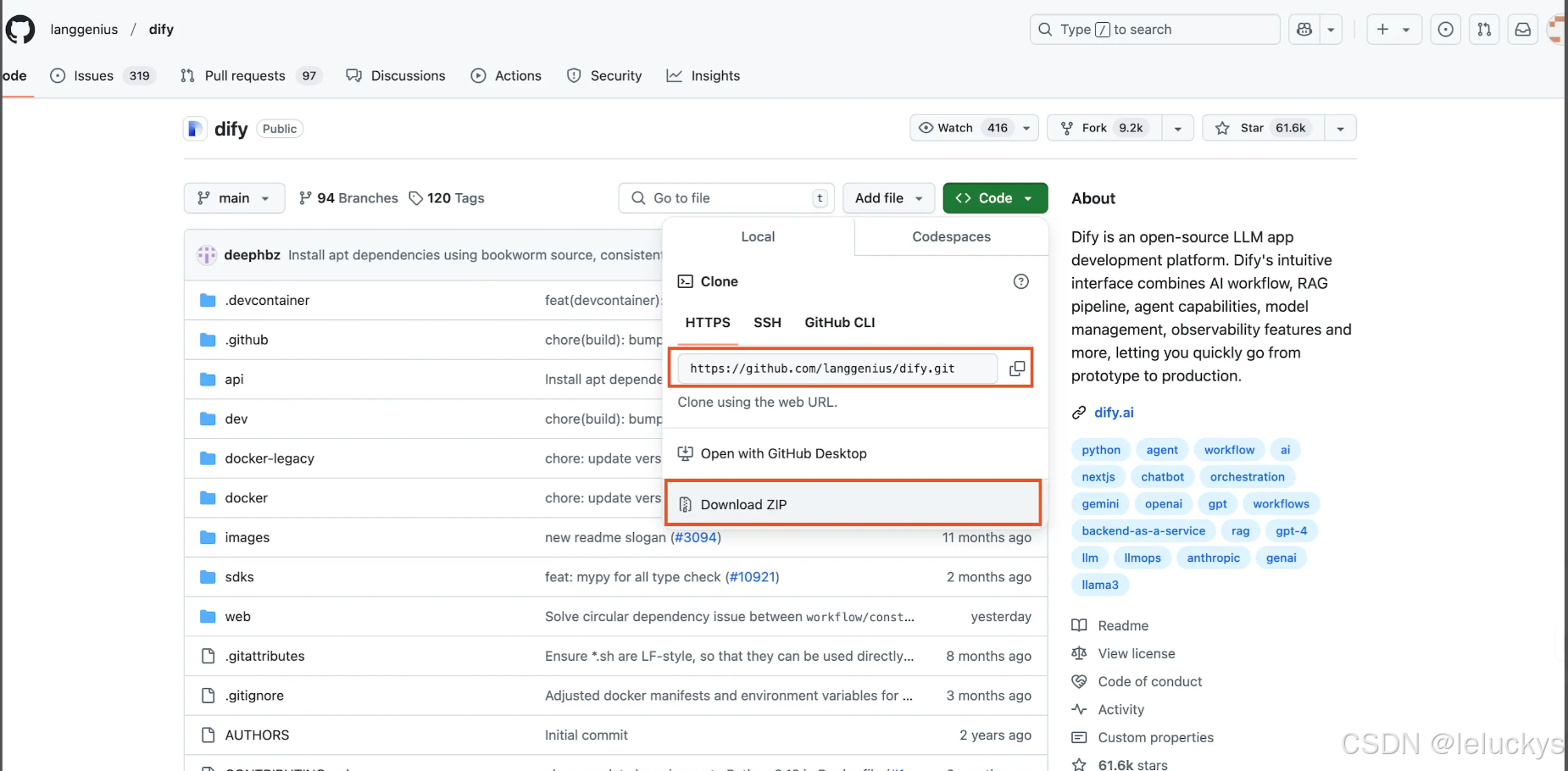Open the docker-legacy folder
This screenshot has width=1568, height=771.
point(270,458)
